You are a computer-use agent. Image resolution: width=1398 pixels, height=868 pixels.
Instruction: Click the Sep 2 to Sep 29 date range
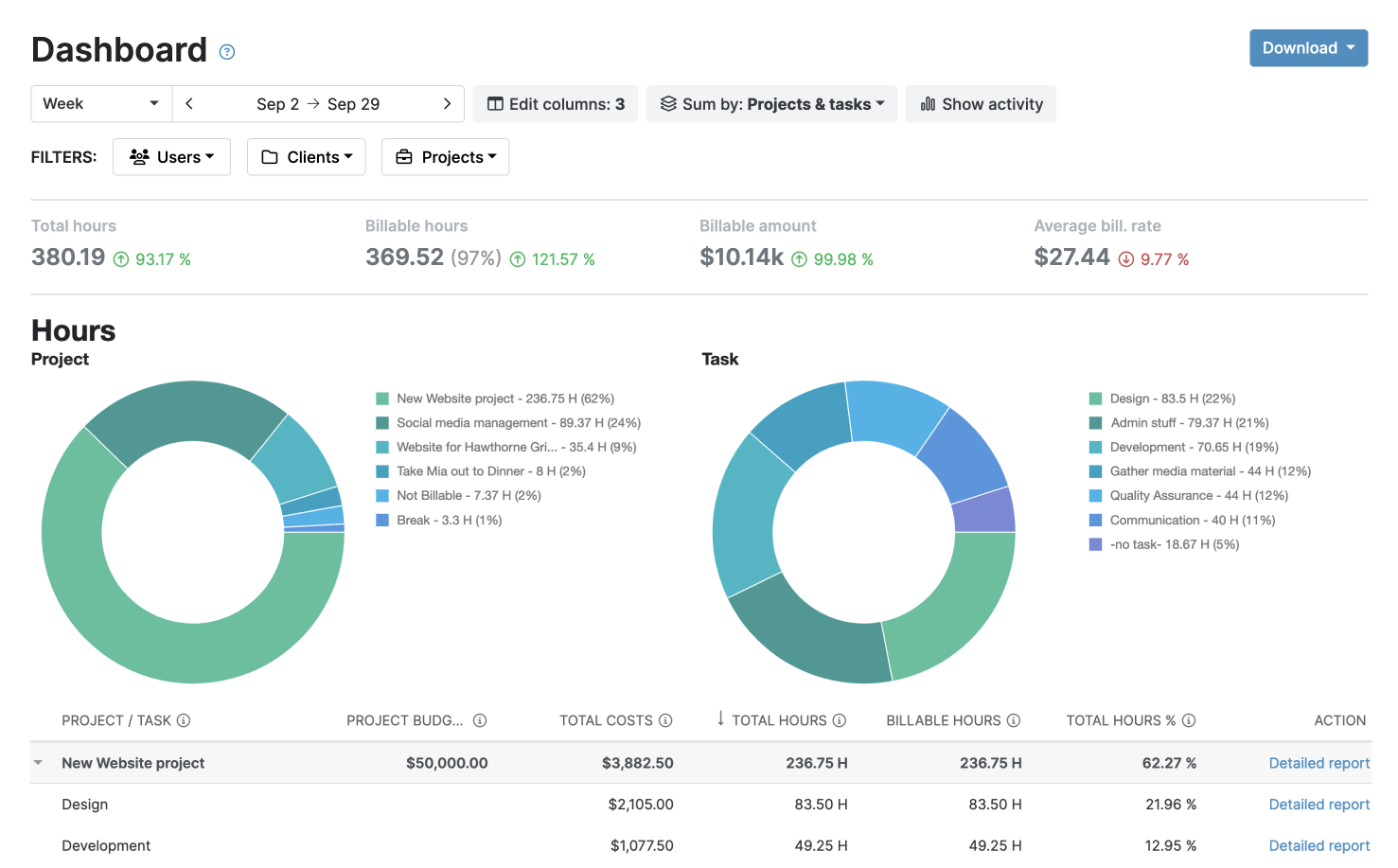316,104
